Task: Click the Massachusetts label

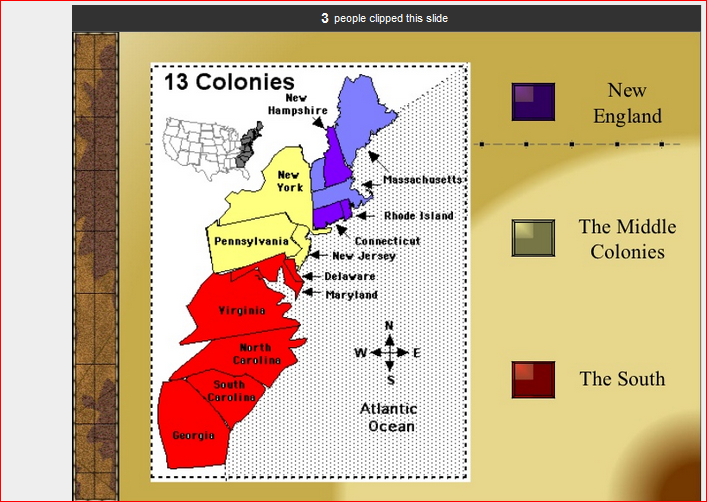Action: (x=423, y=180)
